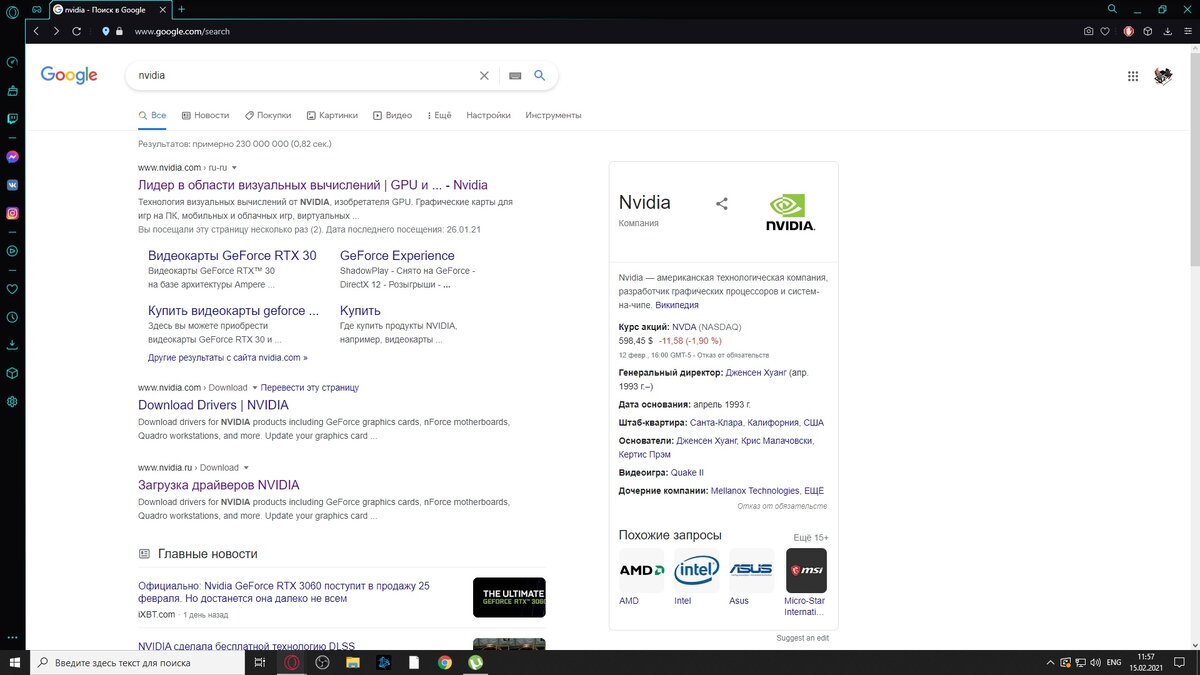This screenshot has width=1200, height=675.
Task: Take a snapshot with camera icon
Action: point(1088,31)
